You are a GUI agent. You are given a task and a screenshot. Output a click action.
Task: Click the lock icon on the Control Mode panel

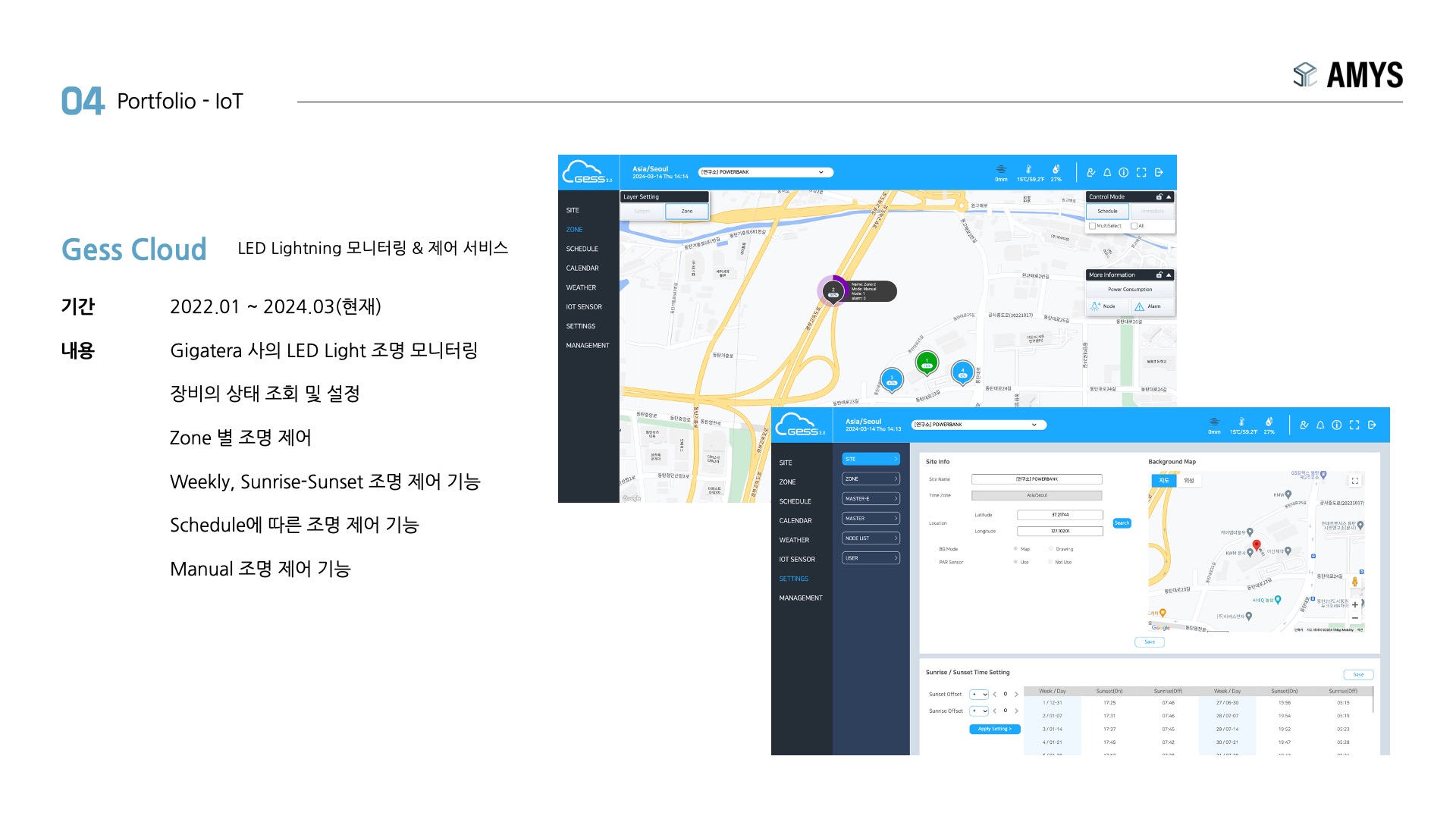1159,197
